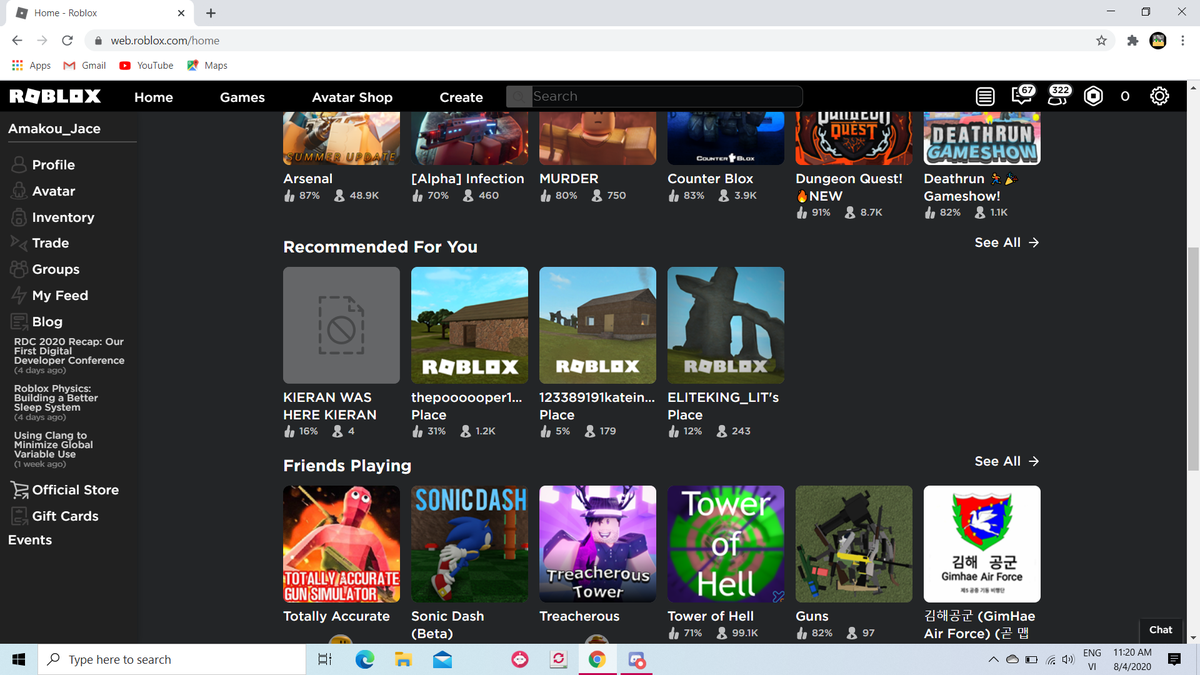Open Avatar Shop in navigation bar
Image resolution: width=1200 pixels, height=675 pixels.
(x=352, y=97)
